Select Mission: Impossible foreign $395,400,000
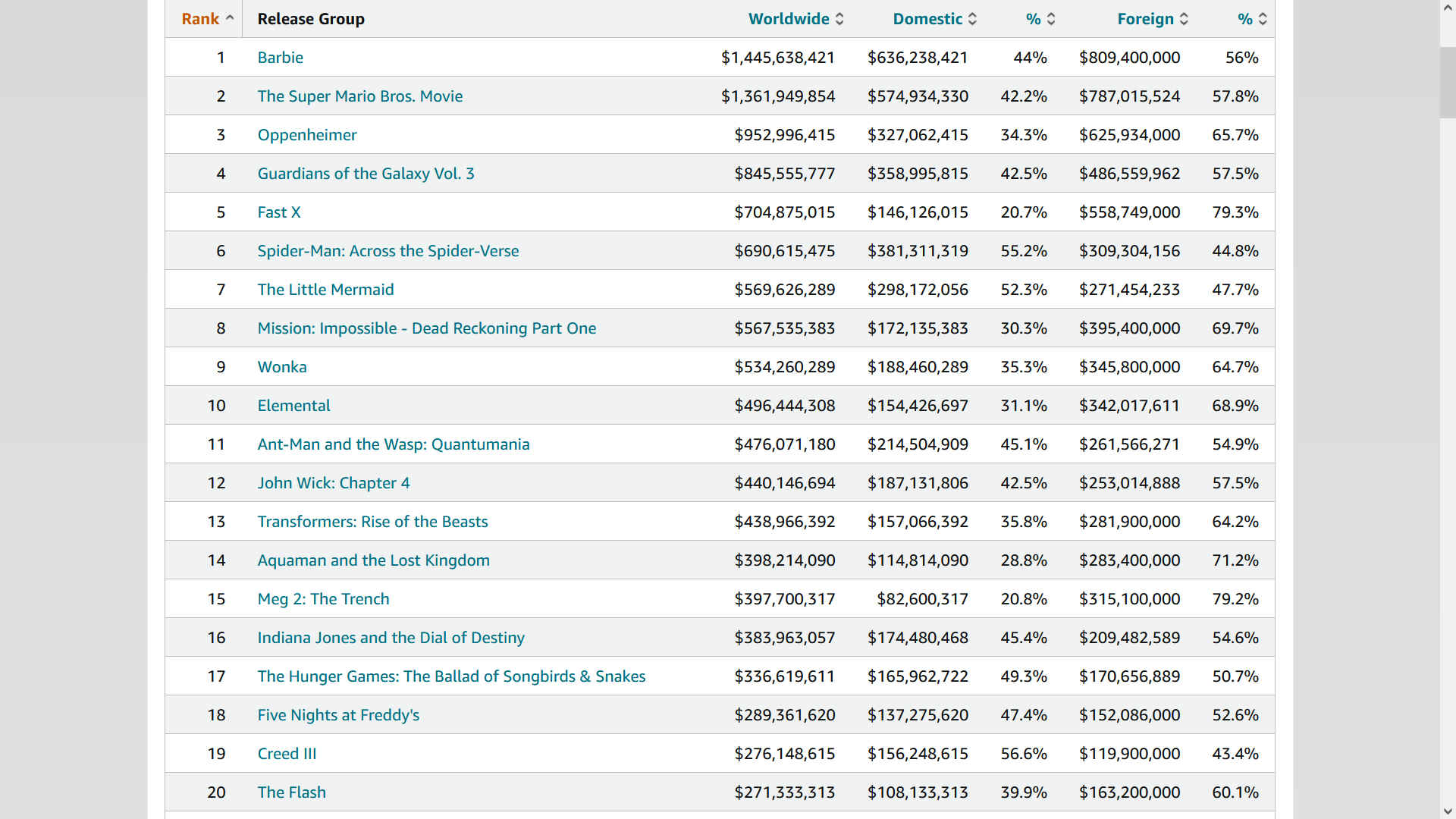Screen dimensions: 1456x819 coord(1129,328)
